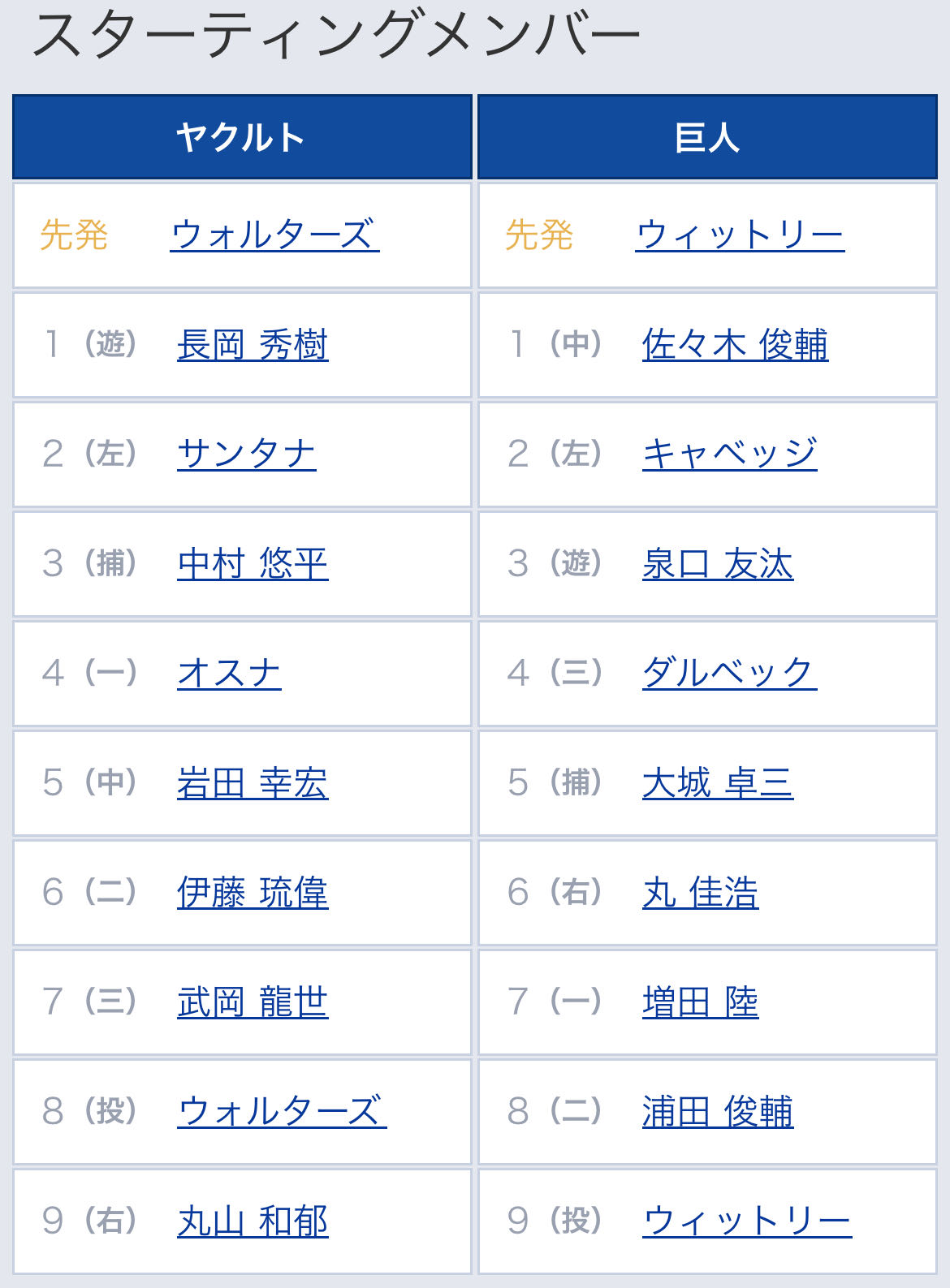
Task: Open オスナ player profile link
Action: pos(229,673)
